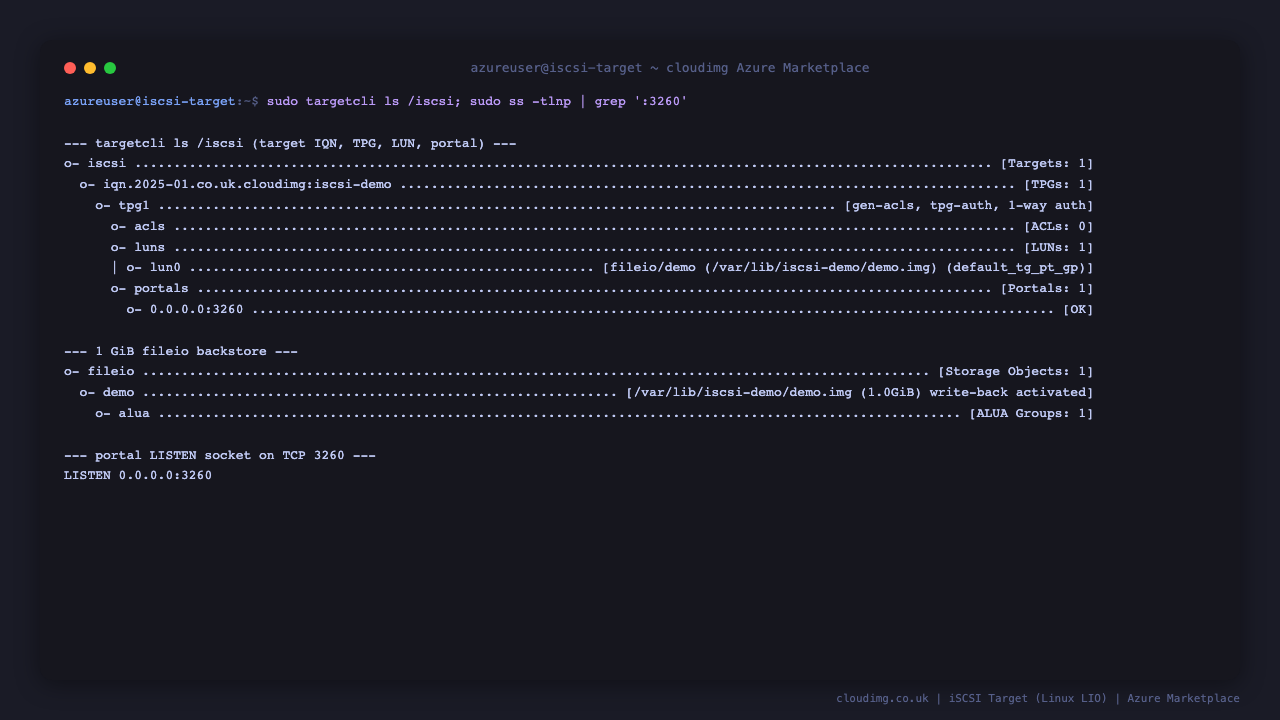Click the grep ':3260' part of the command

tap(641, 101)
